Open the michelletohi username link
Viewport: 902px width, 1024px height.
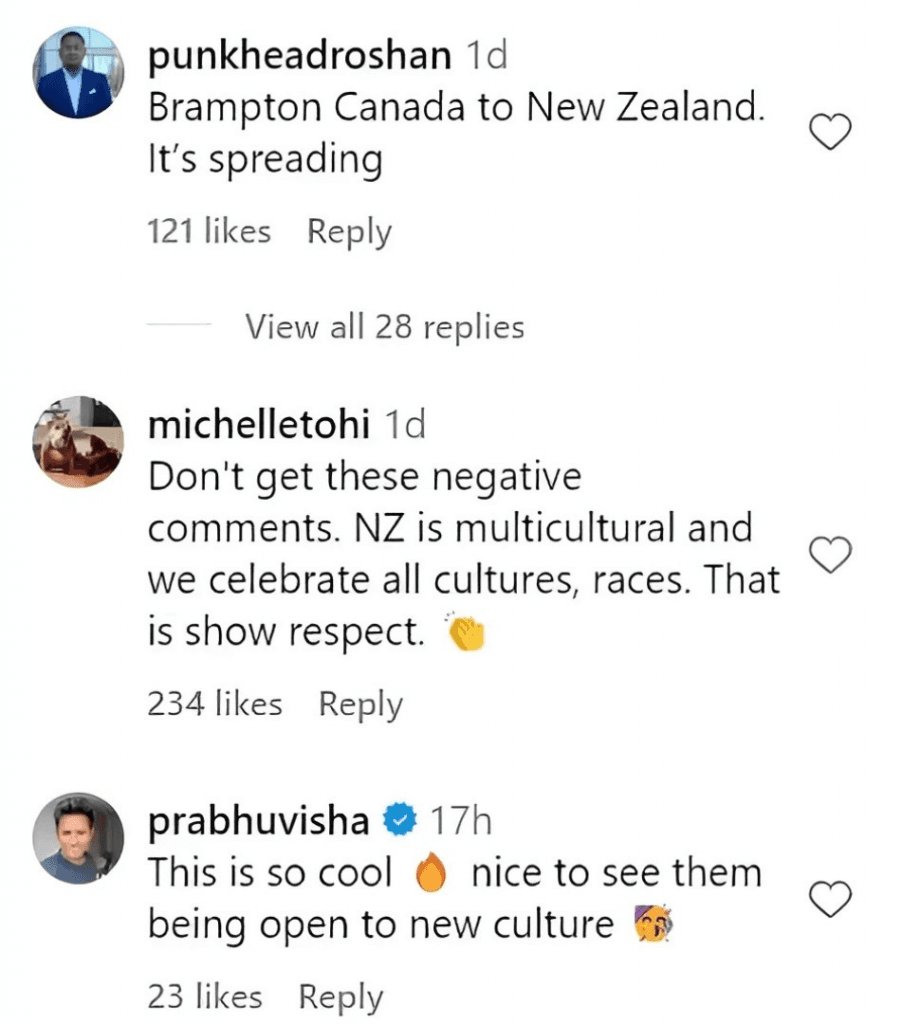tap(258, 425)
